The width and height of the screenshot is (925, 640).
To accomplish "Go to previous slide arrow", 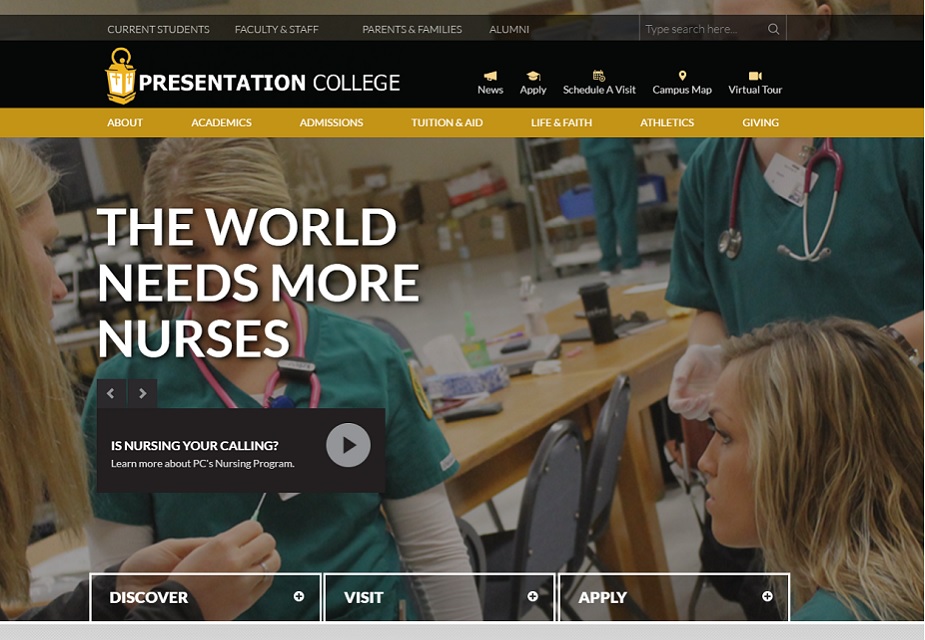I will (x=111, y=393).
